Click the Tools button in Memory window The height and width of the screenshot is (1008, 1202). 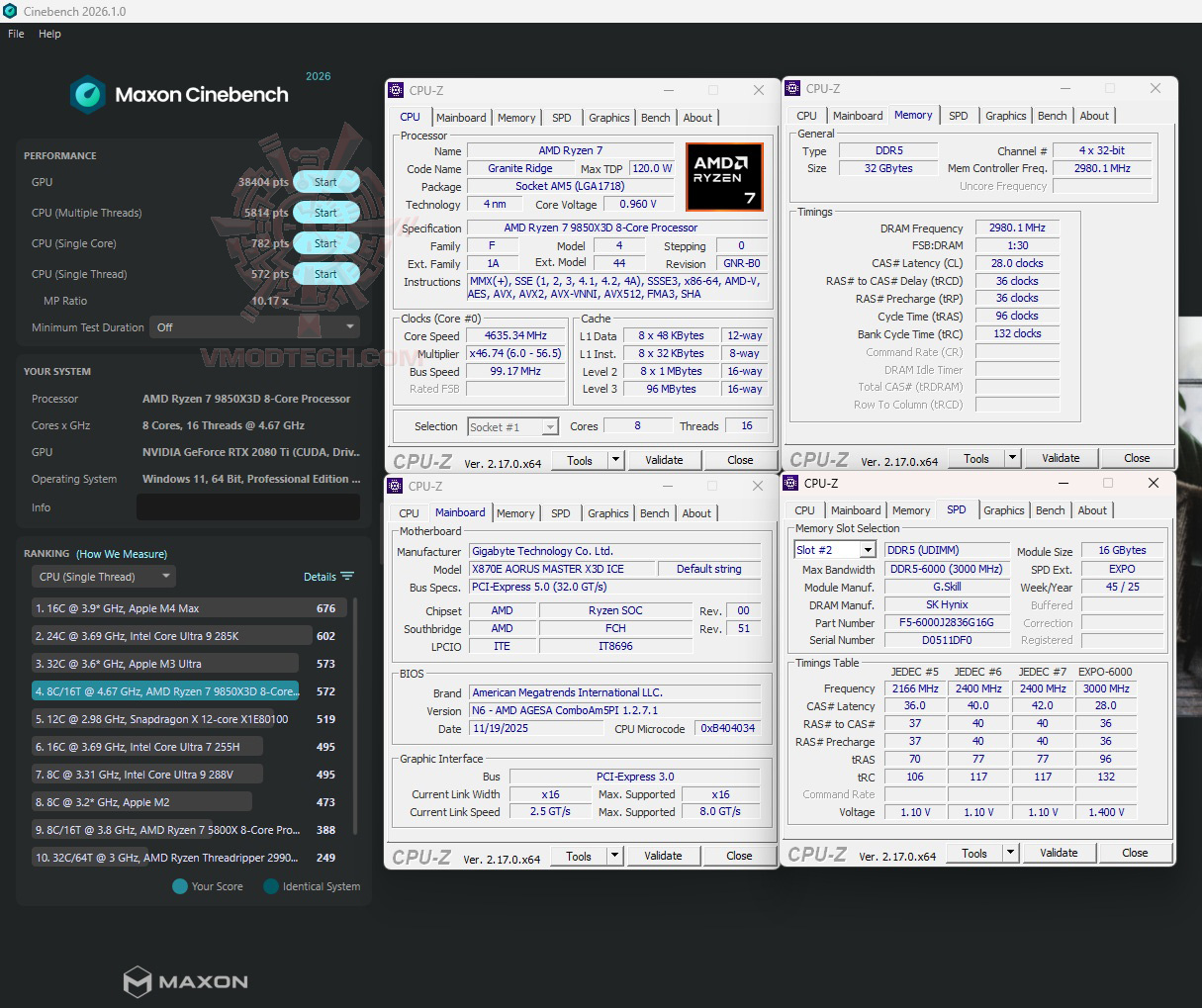(976, 458)
